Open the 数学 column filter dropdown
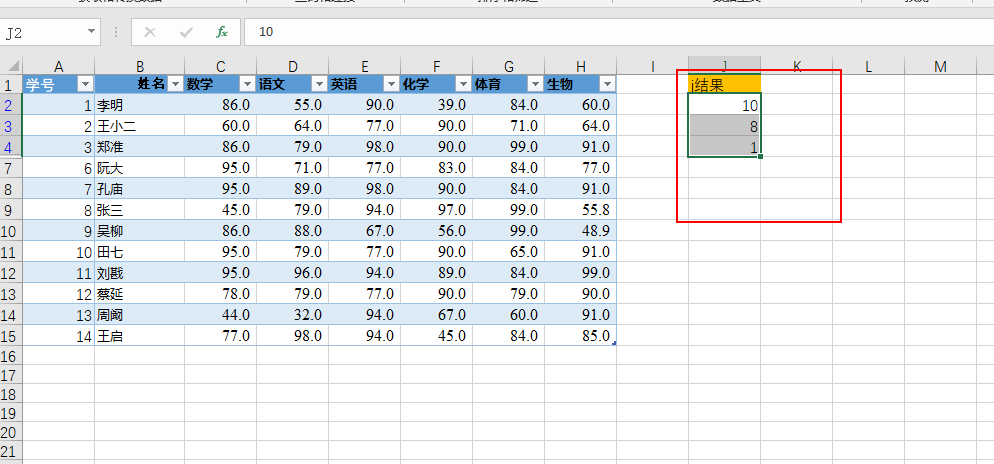The image size is (994, 464). [247, 84]
